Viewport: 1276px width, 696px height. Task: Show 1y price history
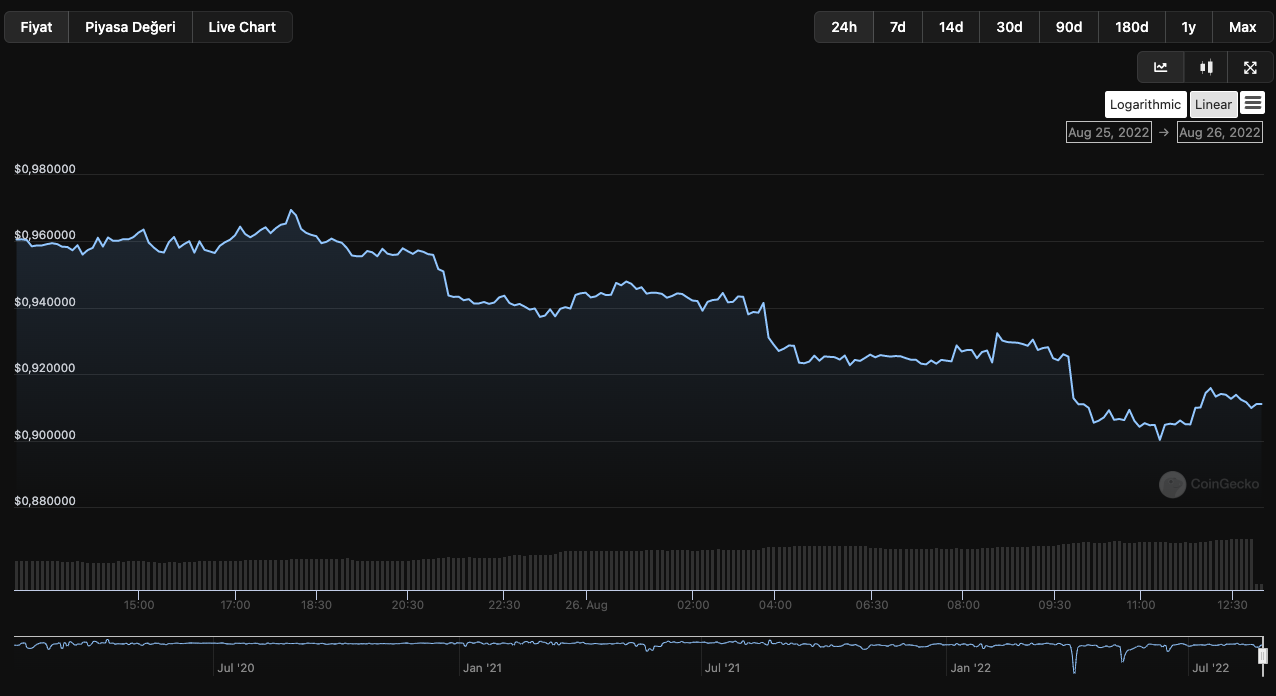[1189, 27]
